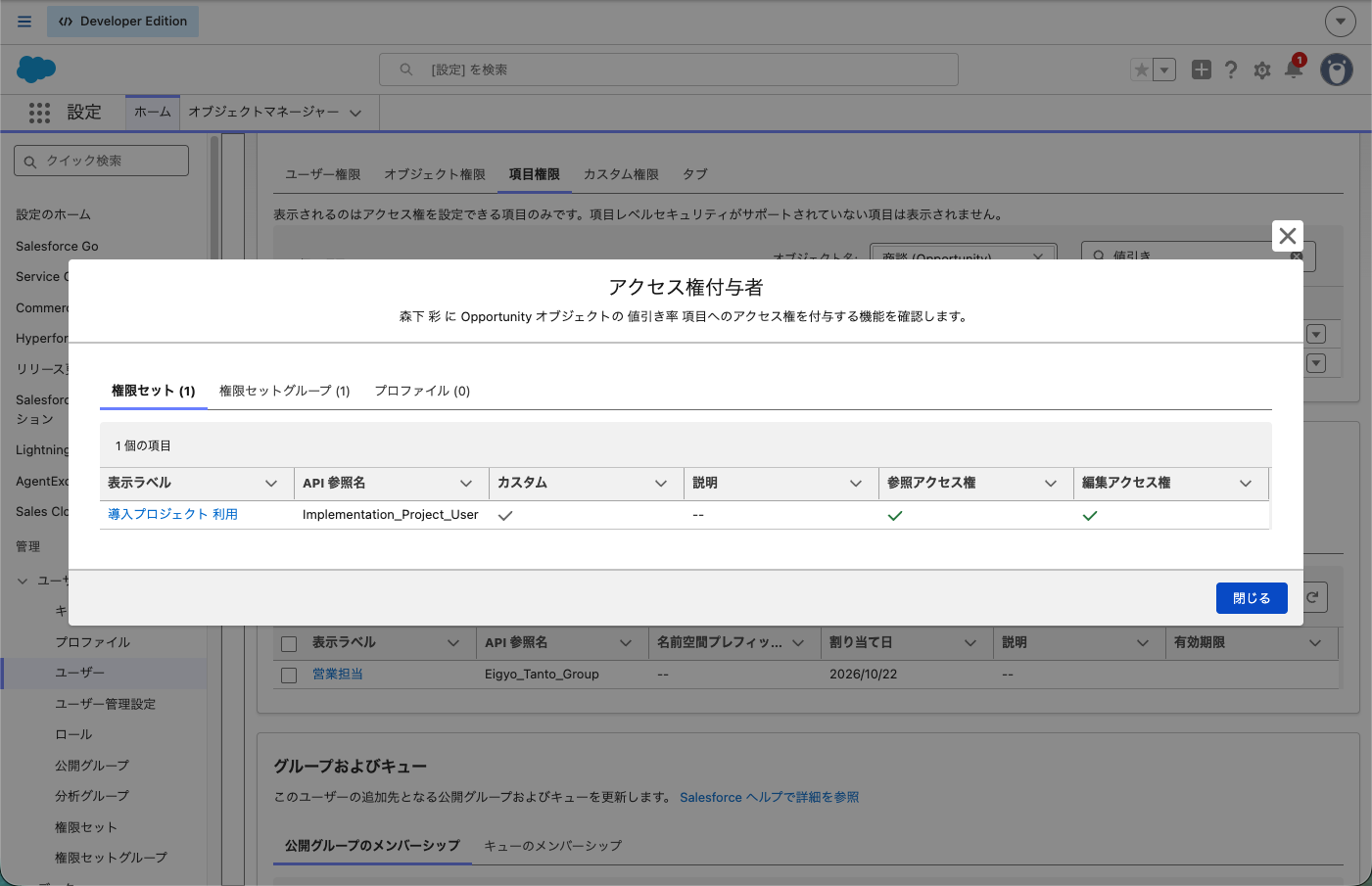Click the [設定] を検索 search field
Screen dimensions: 1372x886
669,70
